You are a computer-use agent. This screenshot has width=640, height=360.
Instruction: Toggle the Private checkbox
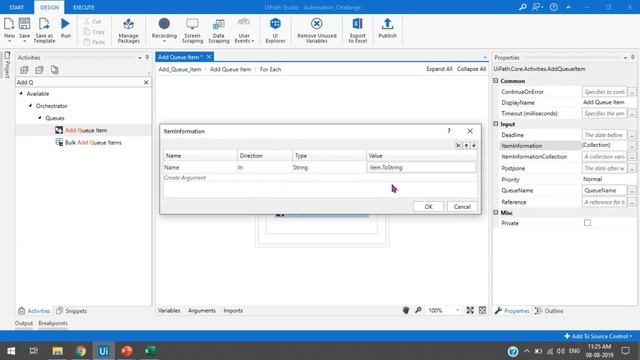587,223
